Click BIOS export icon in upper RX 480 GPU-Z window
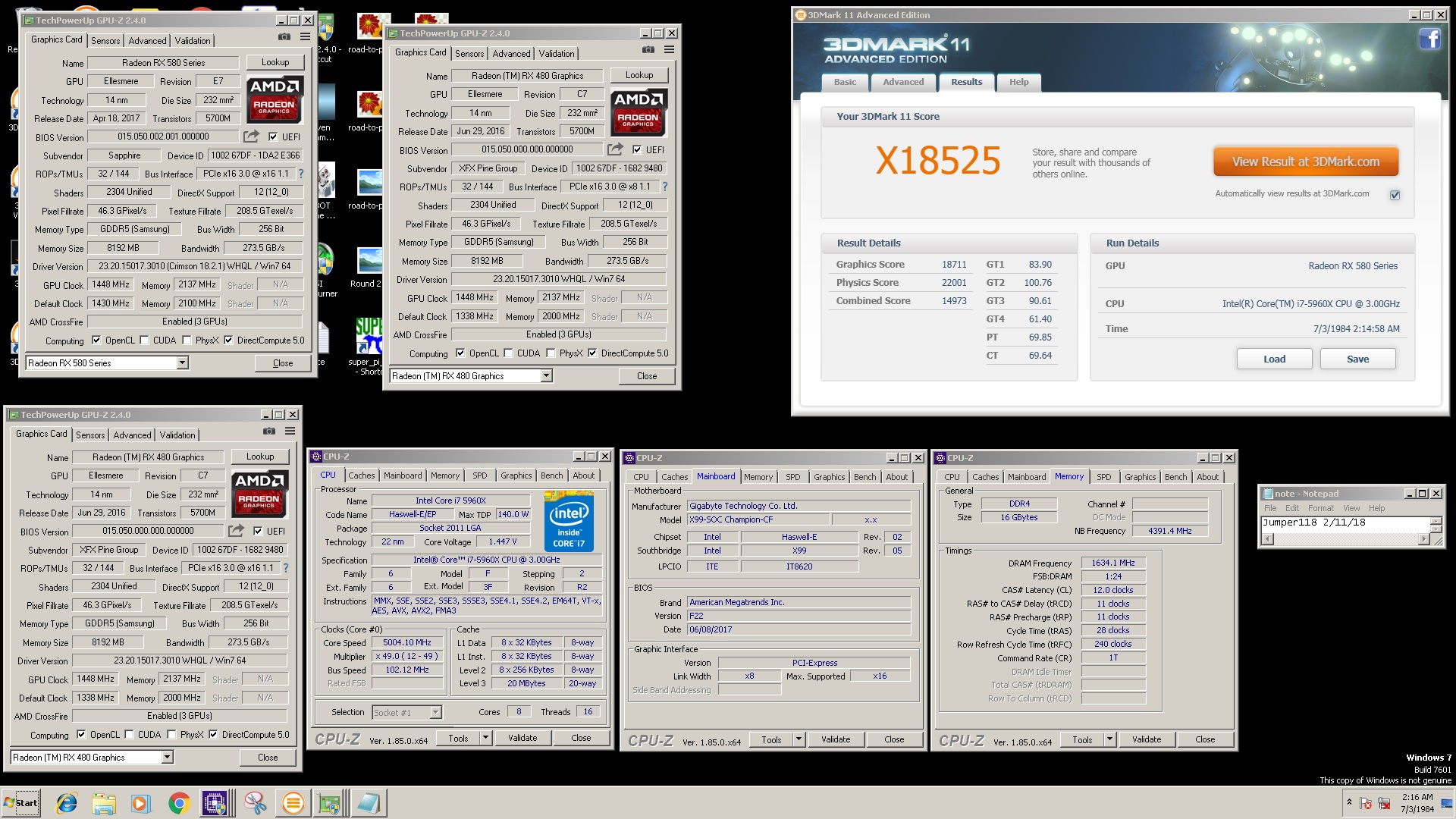 (615, 149)
